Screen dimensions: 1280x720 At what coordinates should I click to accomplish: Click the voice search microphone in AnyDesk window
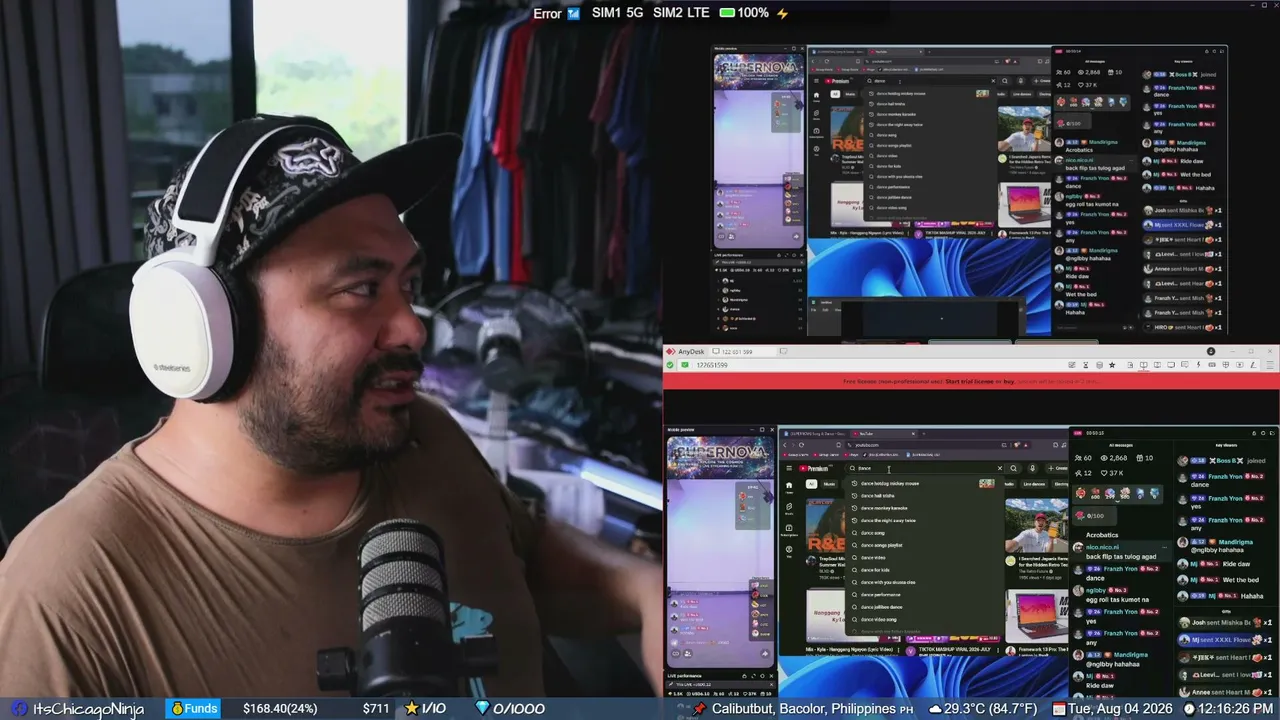click(x=1033, y=468)
